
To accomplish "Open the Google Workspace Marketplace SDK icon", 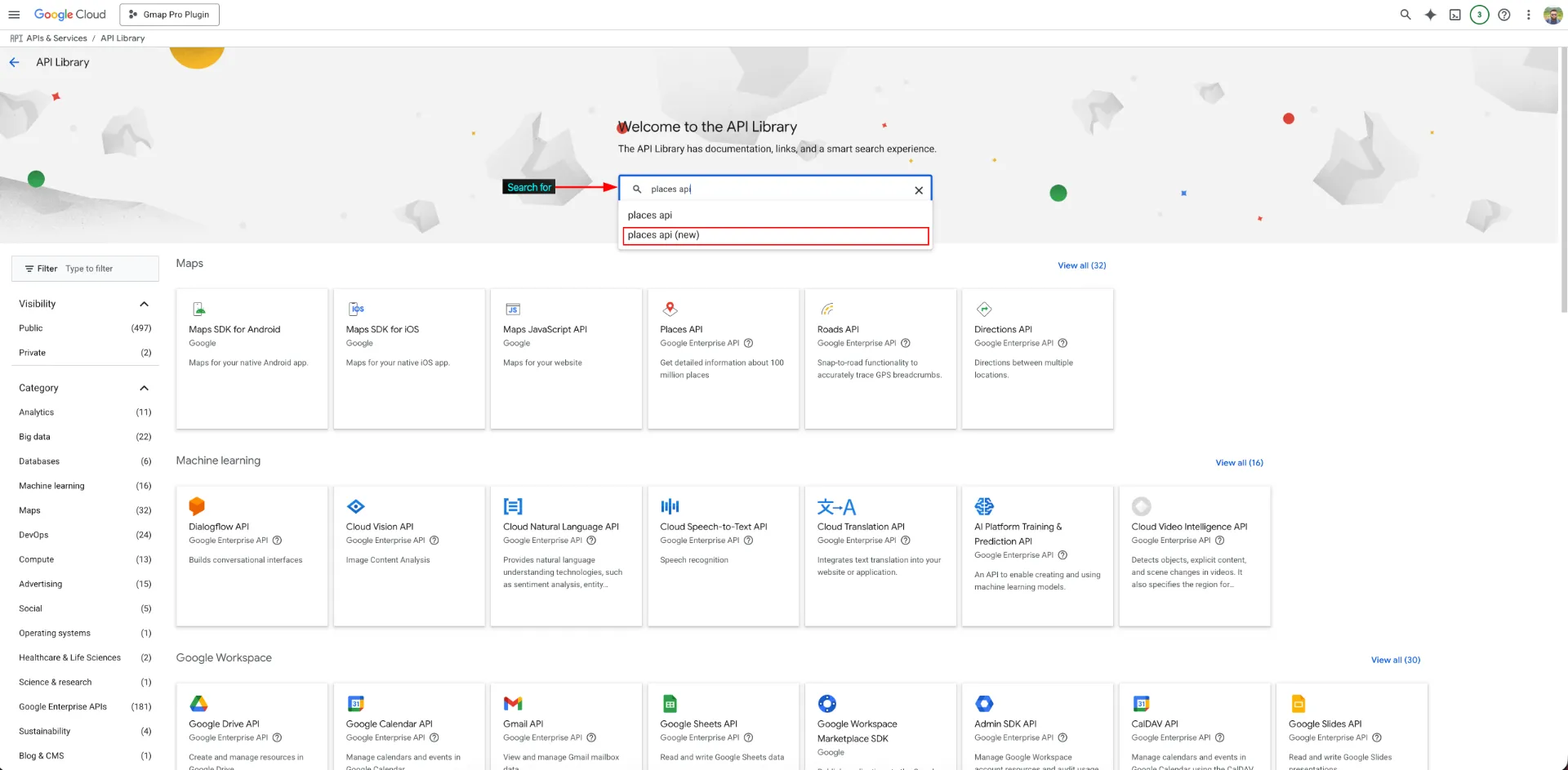I will 827,703.
